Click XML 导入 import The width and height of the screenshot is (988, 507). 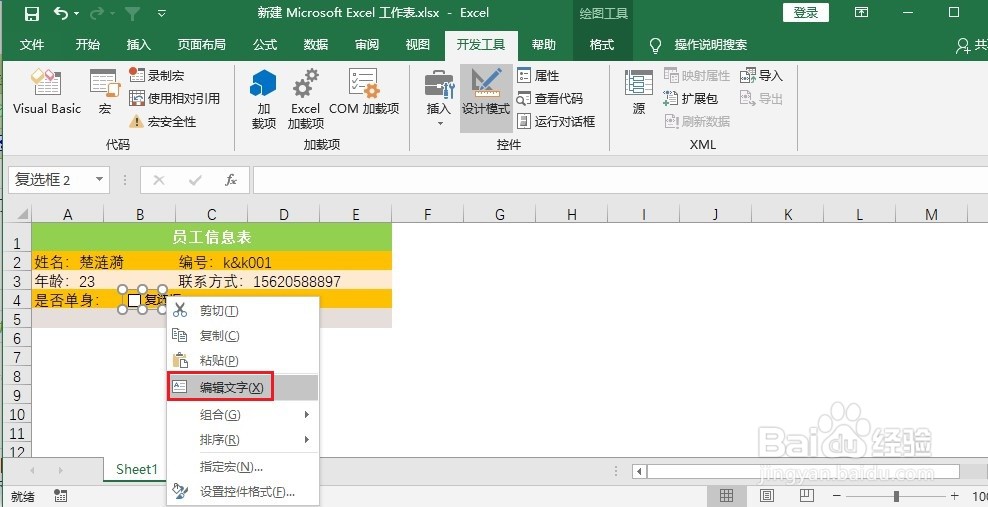click(761, 76)
